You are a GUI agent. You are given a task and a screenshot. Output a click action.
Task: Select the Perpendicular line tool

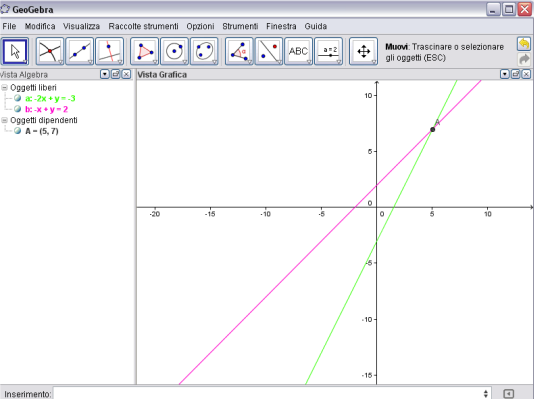coord(109,51)
